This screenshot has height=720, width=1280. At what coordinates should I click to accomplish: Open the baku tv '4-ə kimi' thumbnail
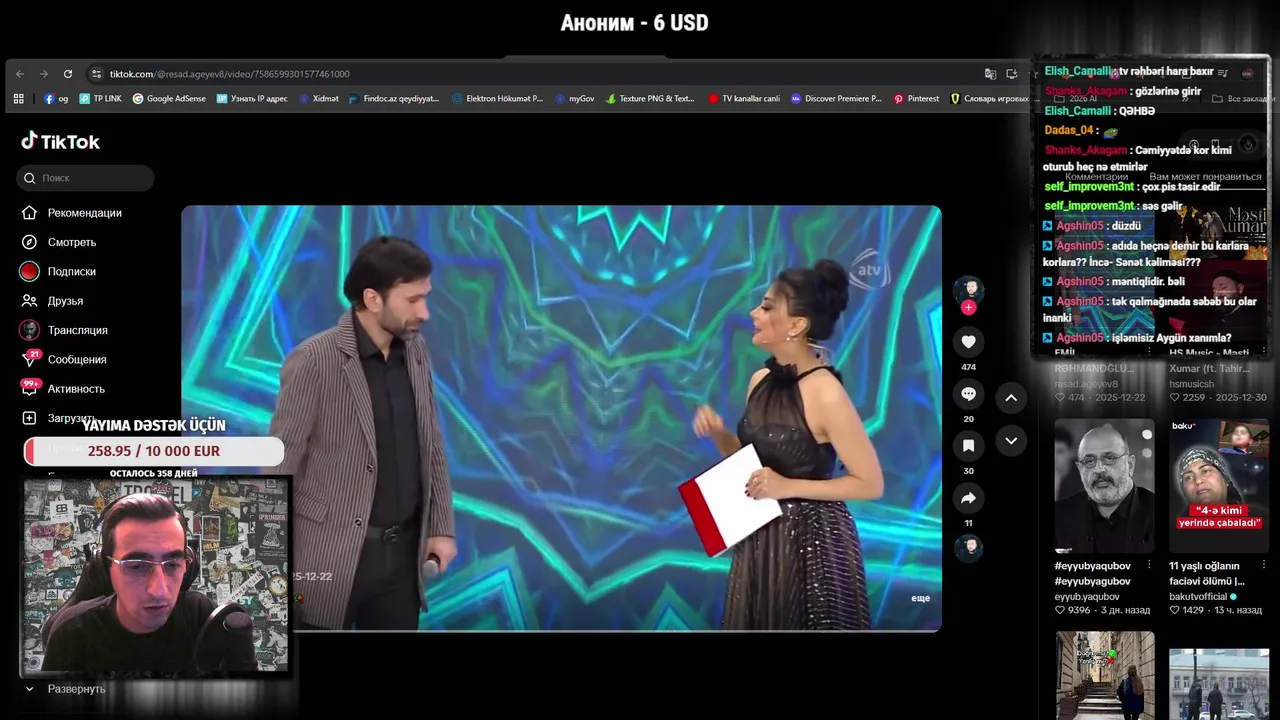1219,485
